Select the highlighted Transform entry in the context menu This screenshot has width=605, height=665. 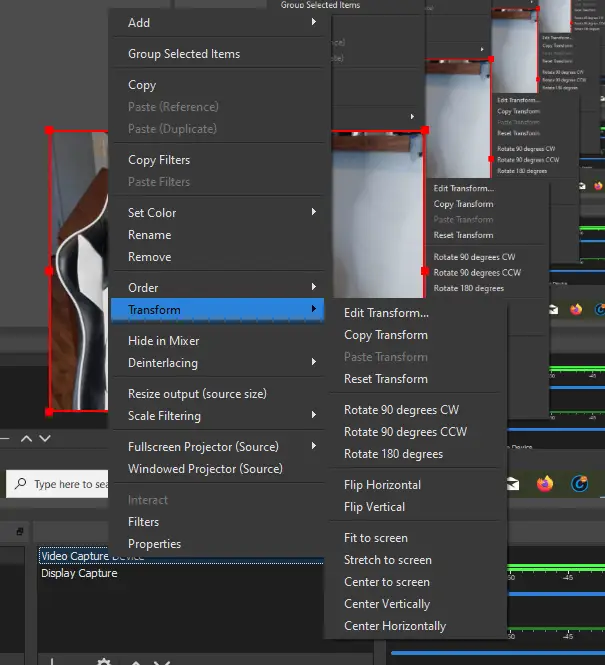pos(217,310)
